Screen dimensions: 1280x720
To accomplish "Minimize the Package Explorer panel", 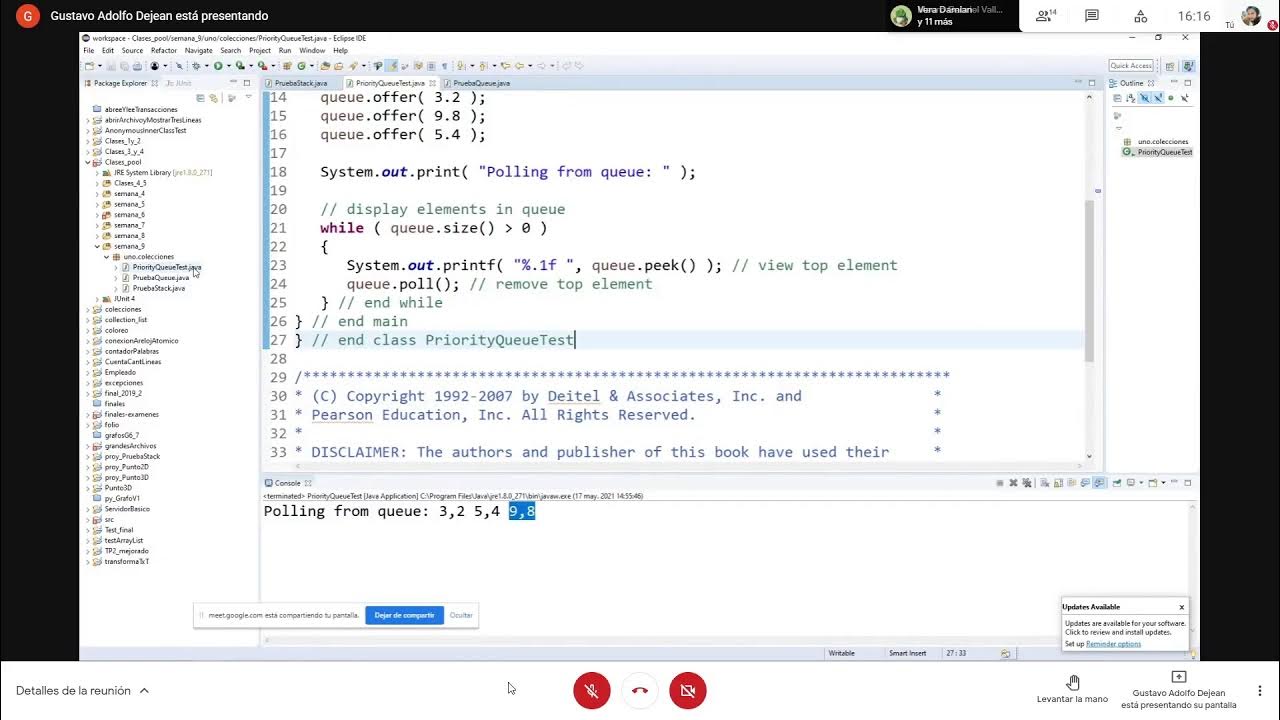I will (234, 82).
